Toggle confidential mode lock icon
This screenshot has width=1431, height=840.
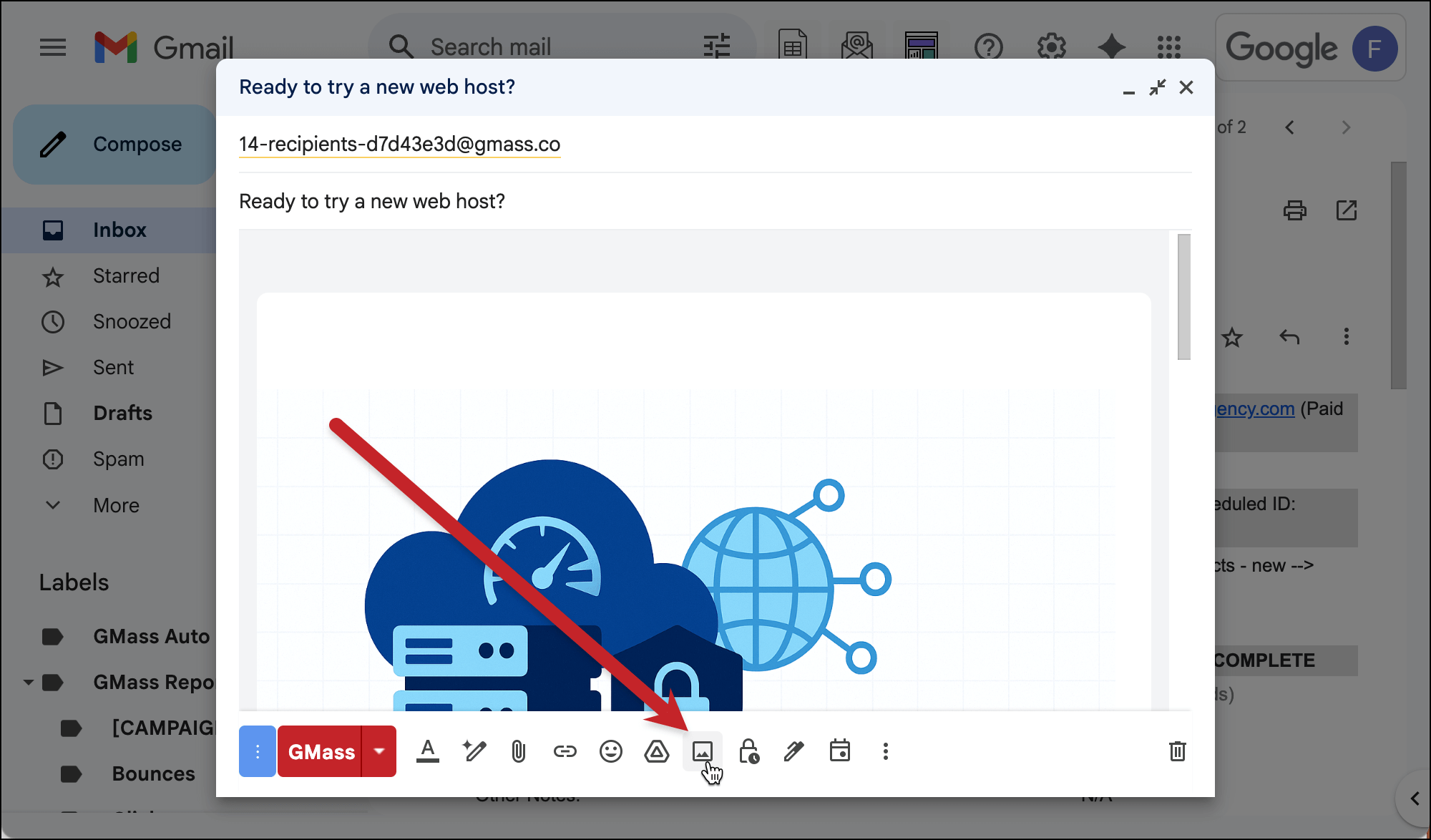tap(748, 751)
